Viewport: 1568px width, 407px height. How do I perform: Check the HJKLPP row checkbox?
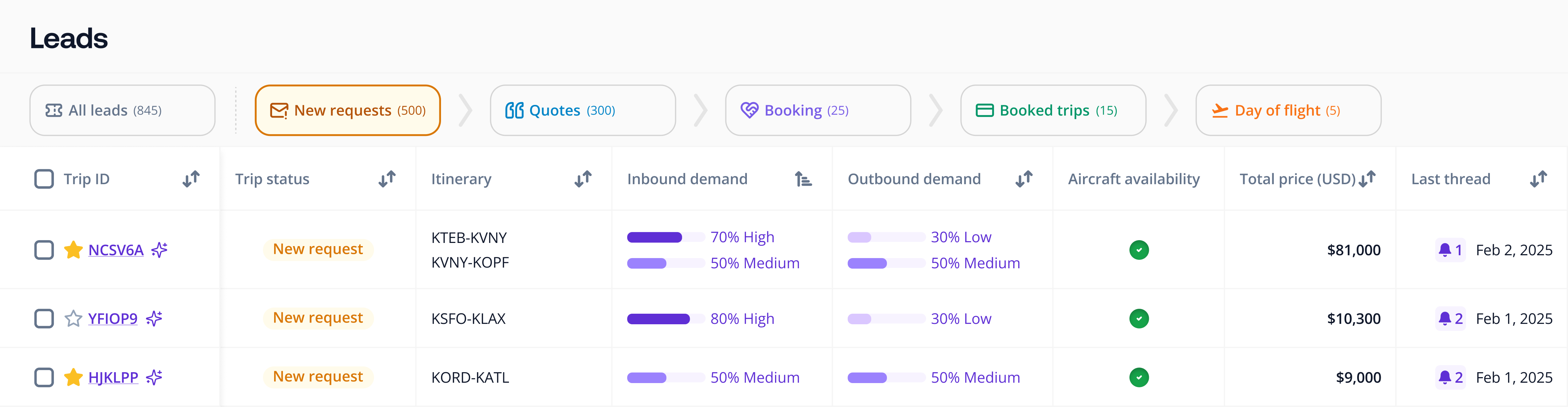pyautogui.click(x=44, y=377)
